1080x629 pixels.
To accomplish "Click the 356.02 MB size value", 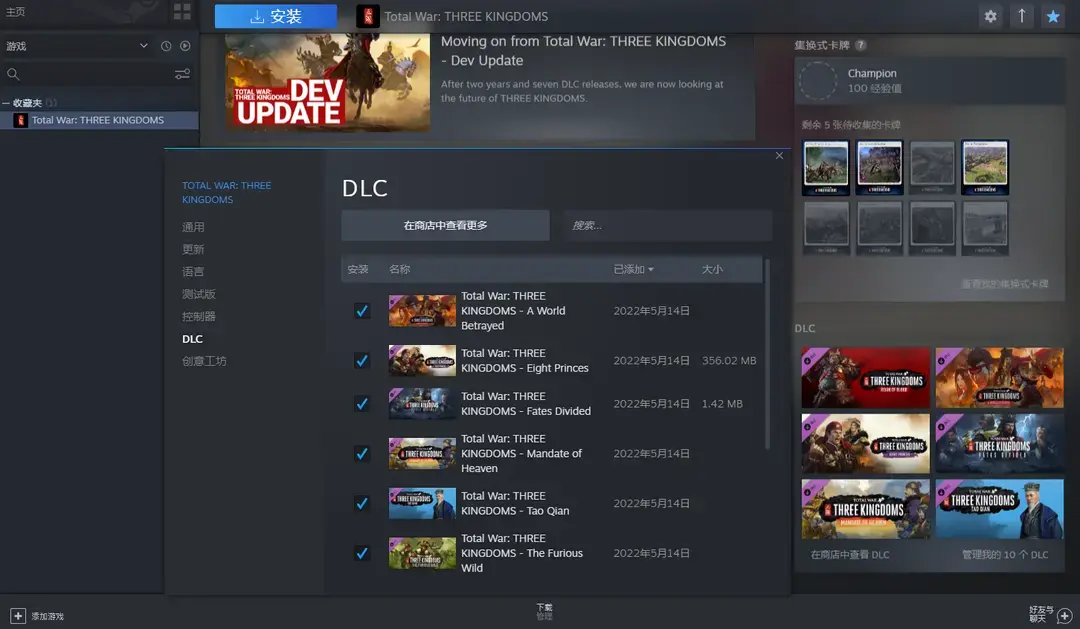I will [x=729, y=361].
